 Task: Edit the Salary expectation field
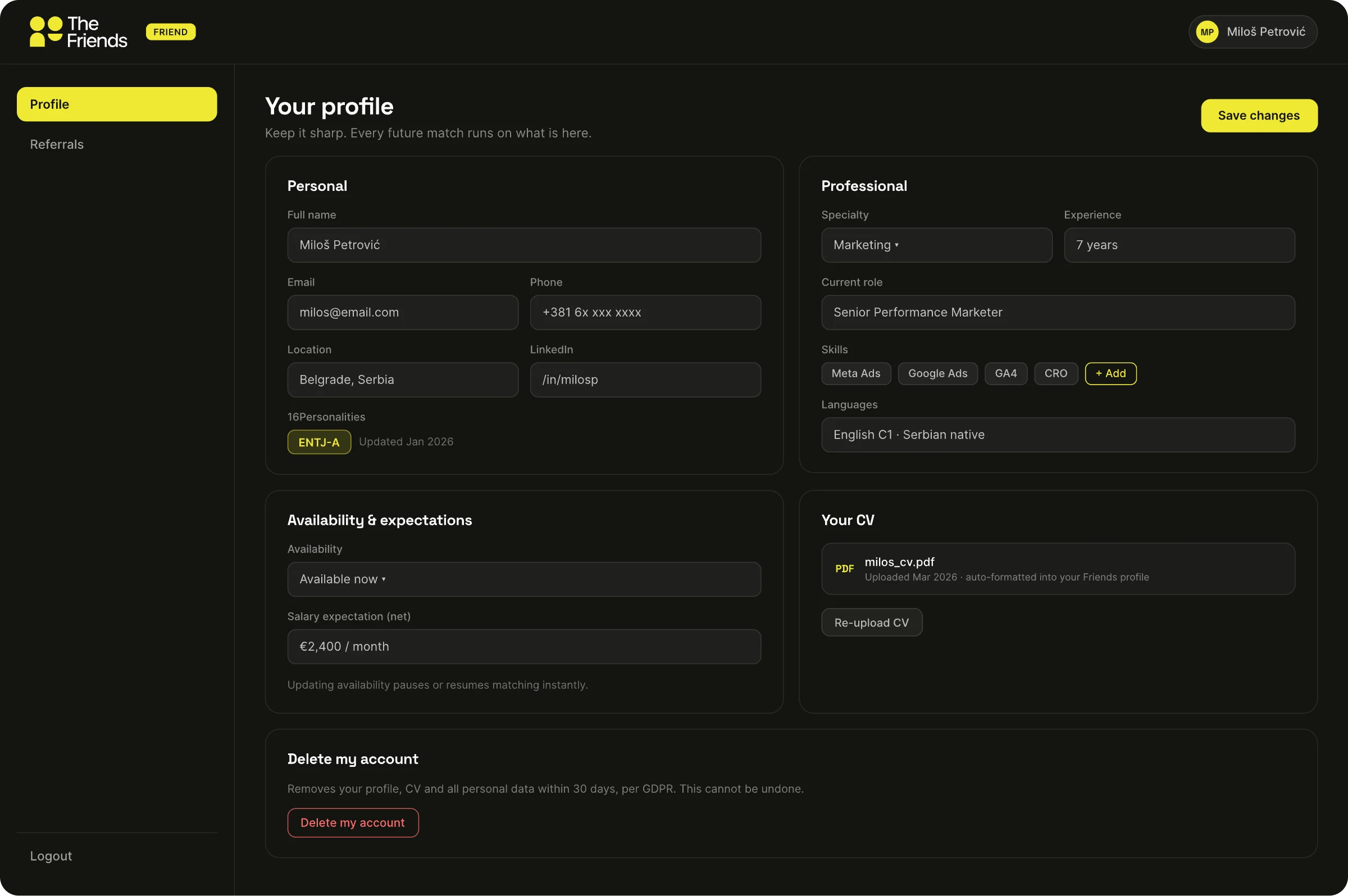pyautogui.click(x=523, y=646)
